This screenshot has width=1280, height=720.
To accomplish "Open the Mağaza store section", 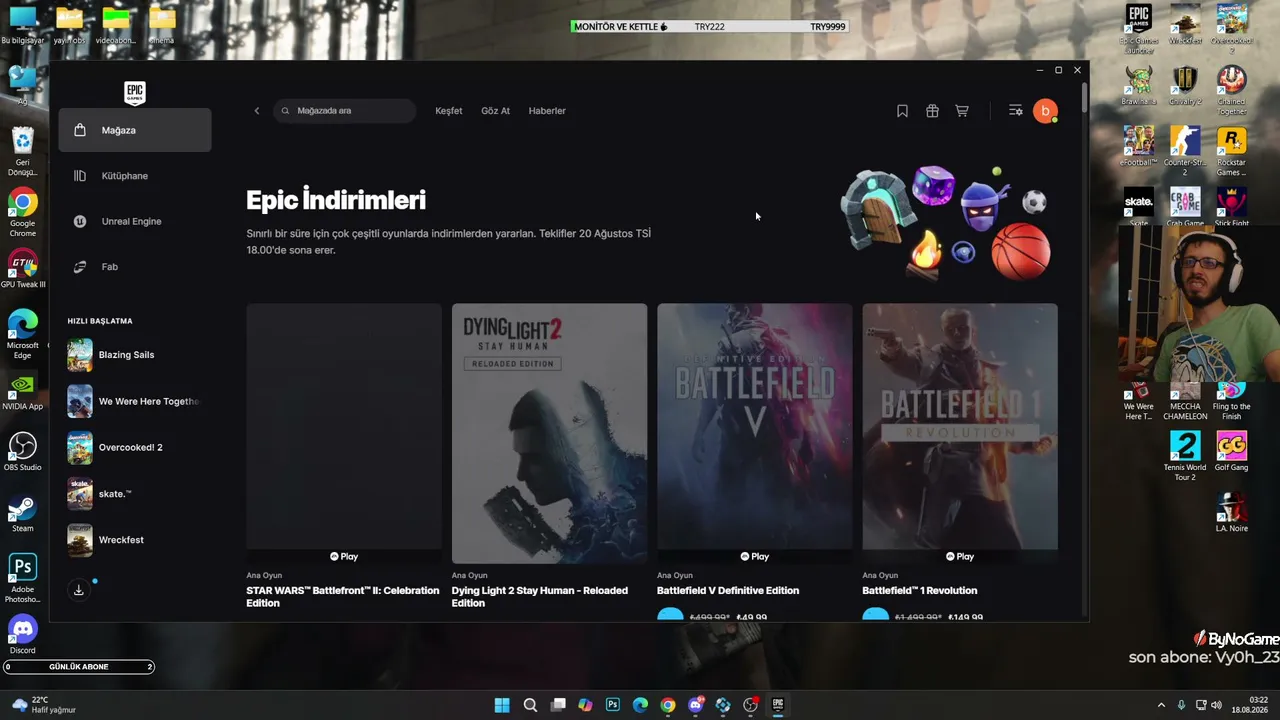I will pos(135,130).
